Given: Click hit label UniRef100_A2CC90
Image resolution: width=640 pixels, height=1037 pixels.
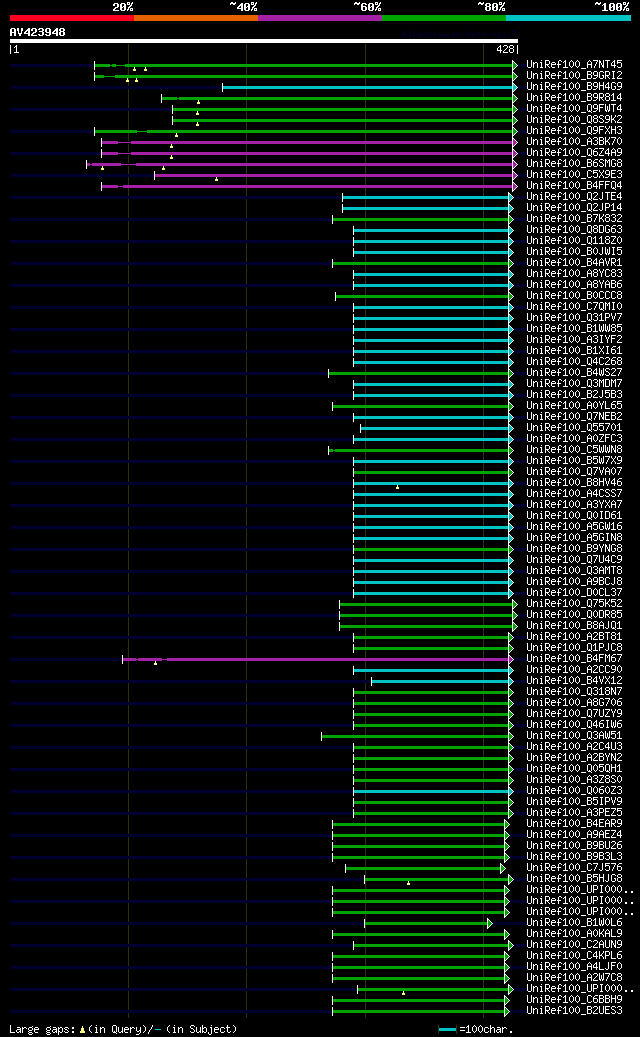Looking at the screenshot, I should tap(574, 669).
